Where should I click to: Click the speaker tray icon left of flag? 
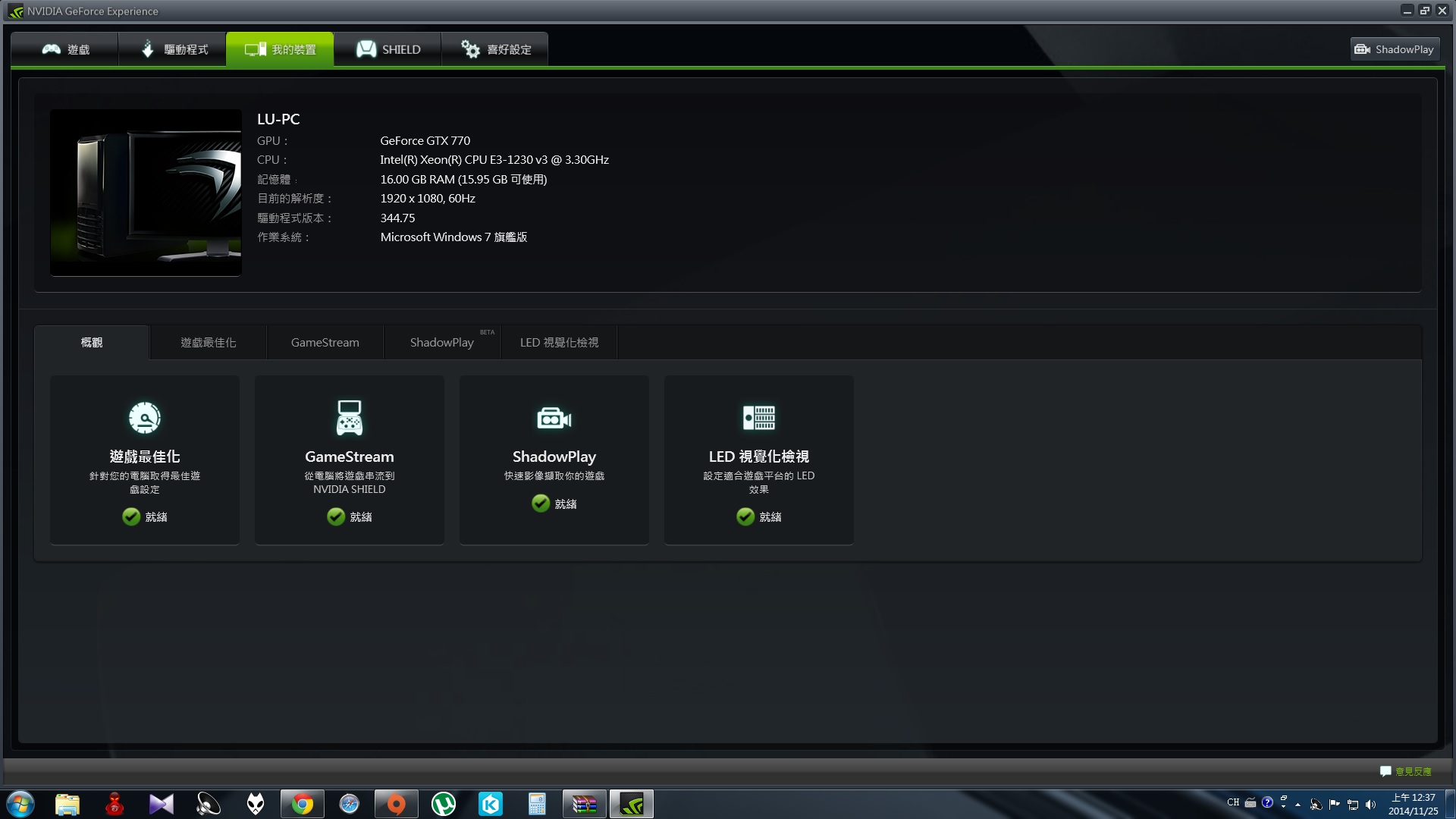(1316, 805)
